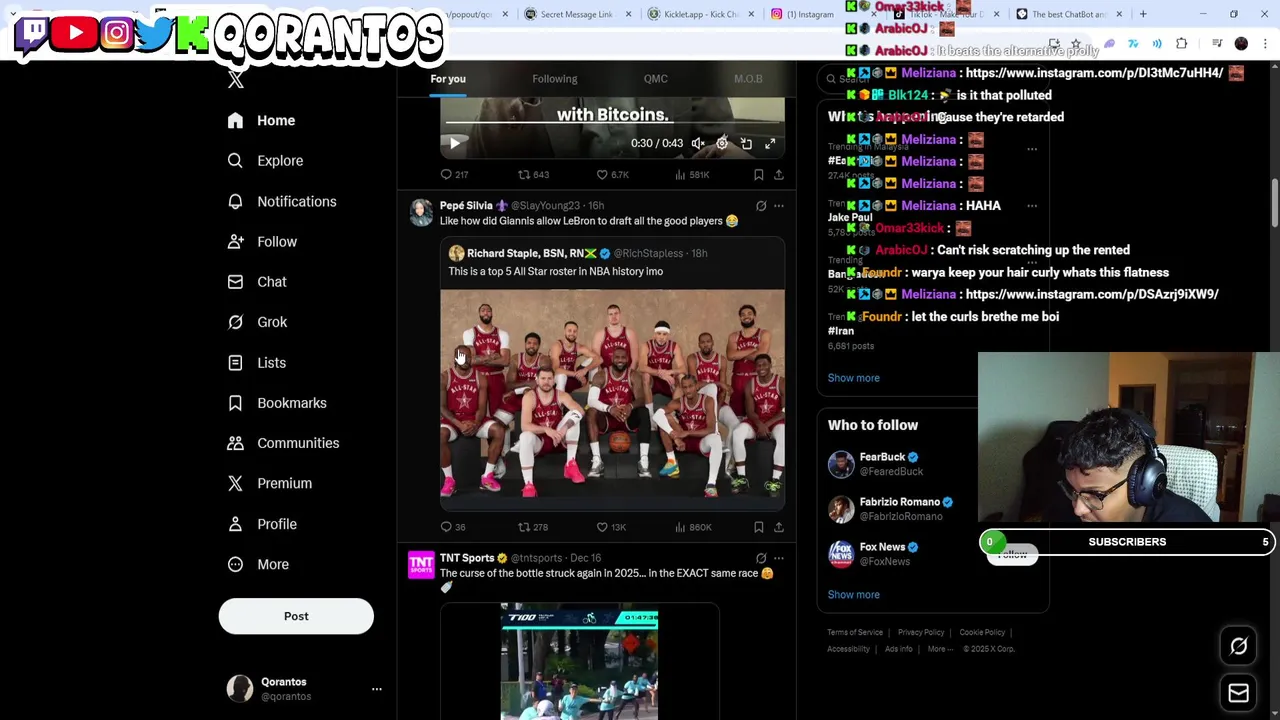Open Explore from the sidebar
The width and height of the screenshot is (1280, 720).
point(264,160)
